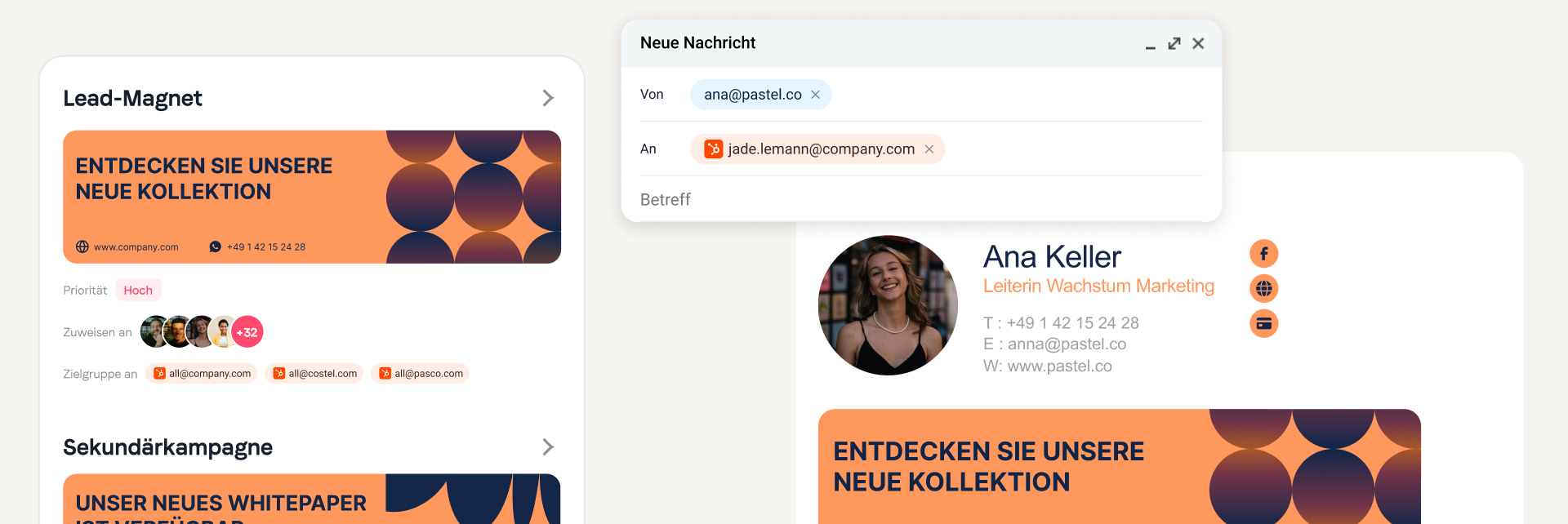
Task: Click the HubSpot icon in all@company.com chip
Action: (x=159, y=373)
